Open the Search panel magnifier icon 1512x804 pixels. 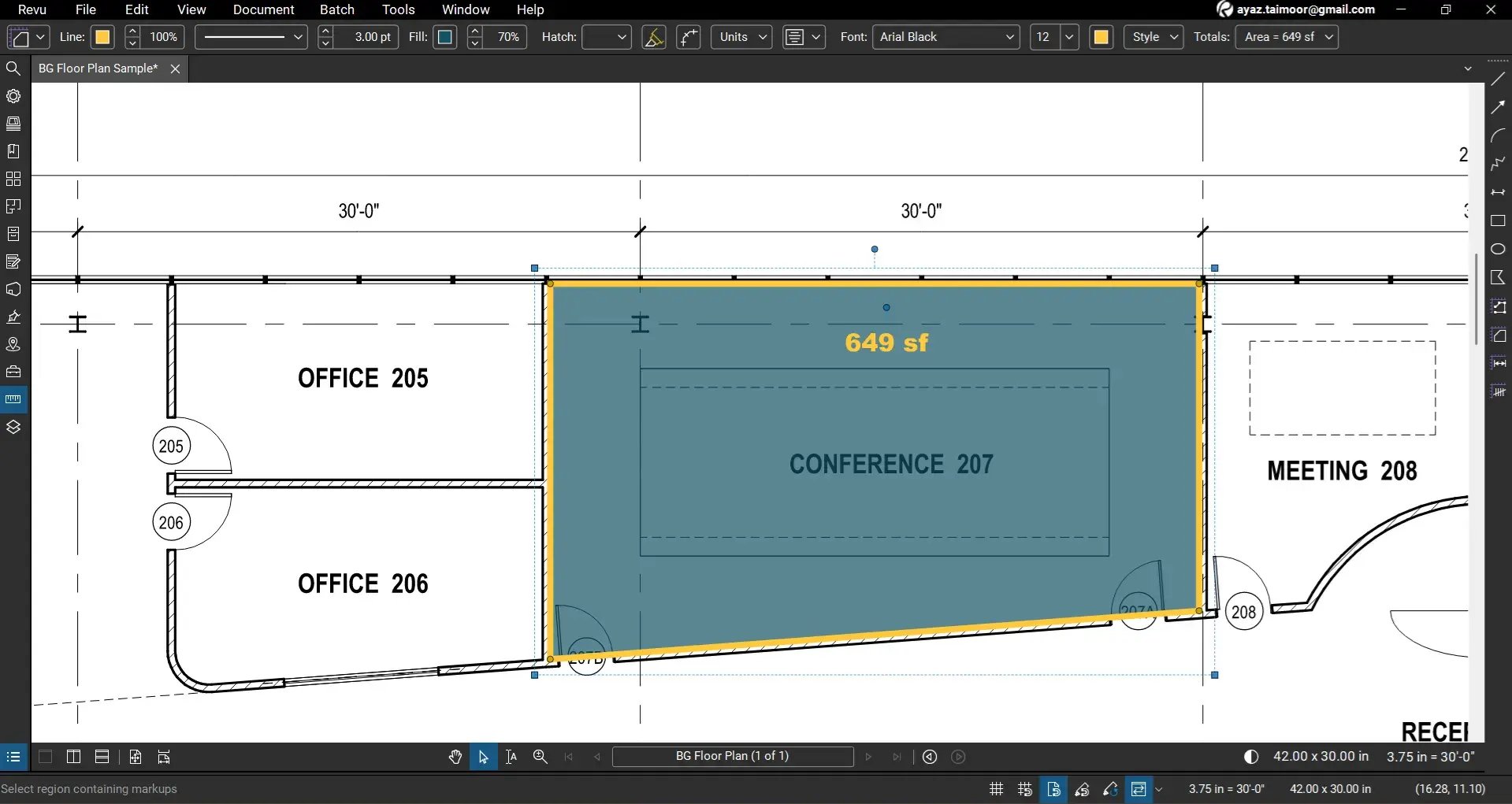click(13, 69)
